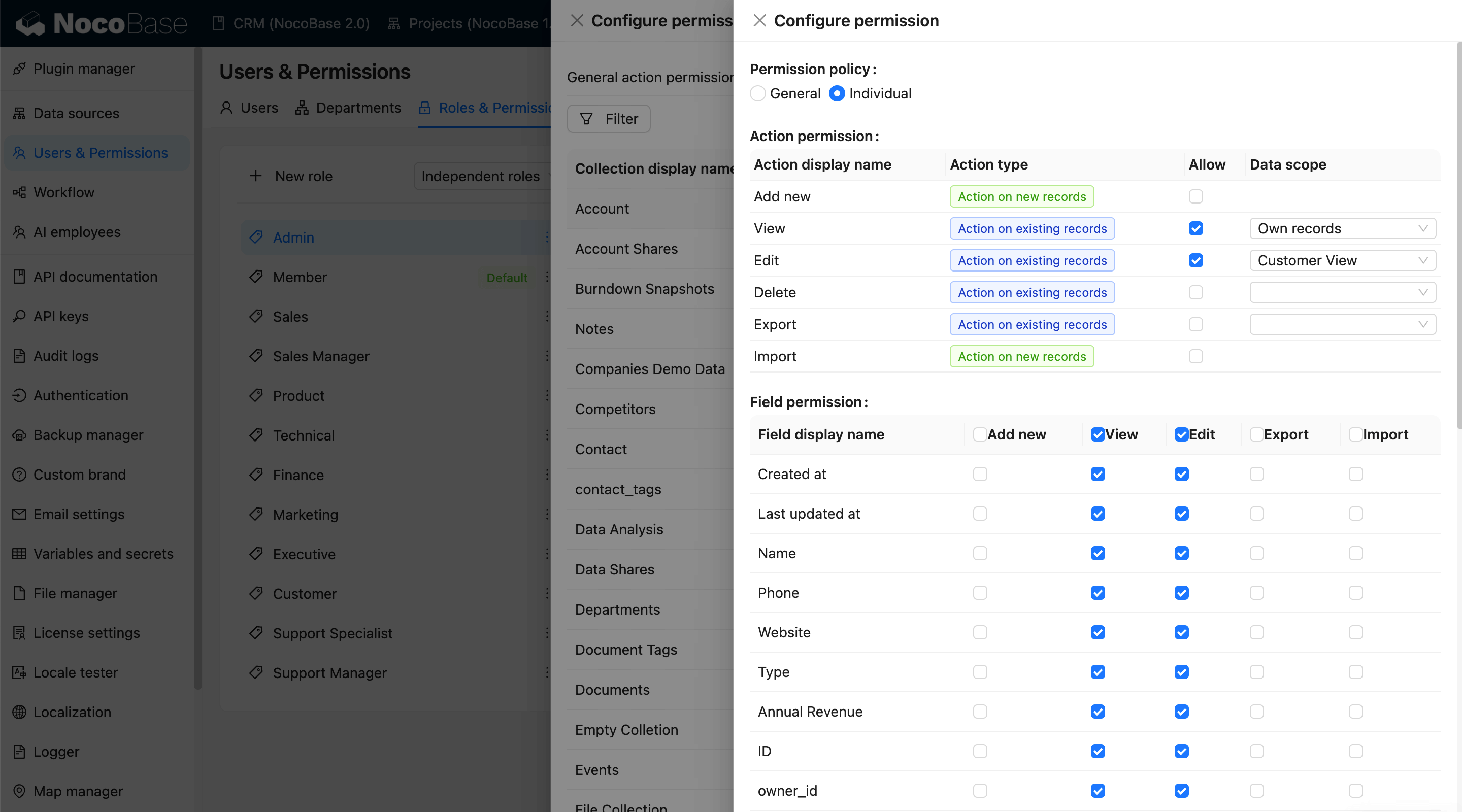
Task: Open the View data scope dropdown
Action: point(1342,229)
